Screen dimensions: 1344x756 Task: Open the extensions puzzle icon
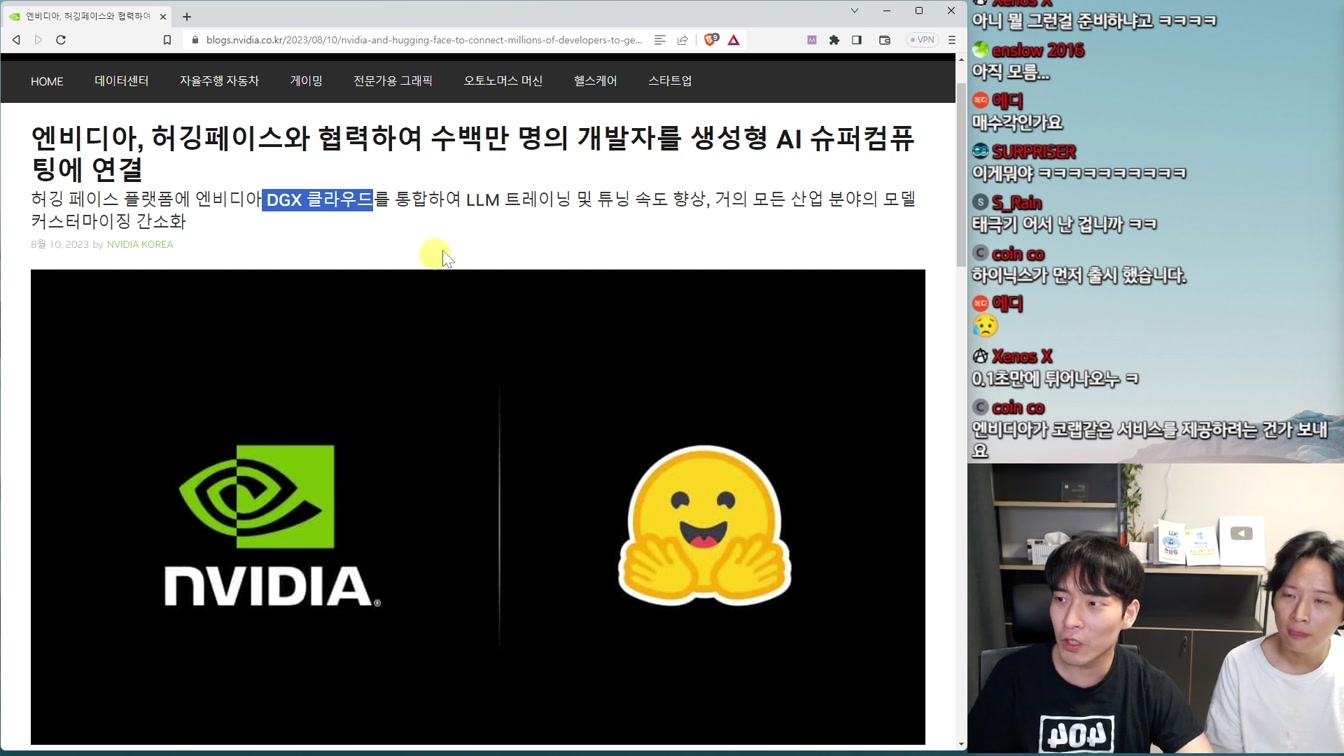(834, 40)
